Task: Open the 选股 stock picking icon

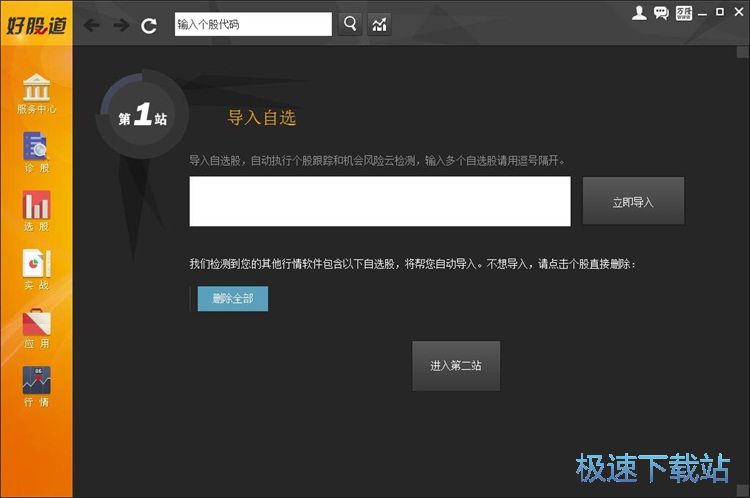Action: (x=36, y=211)
